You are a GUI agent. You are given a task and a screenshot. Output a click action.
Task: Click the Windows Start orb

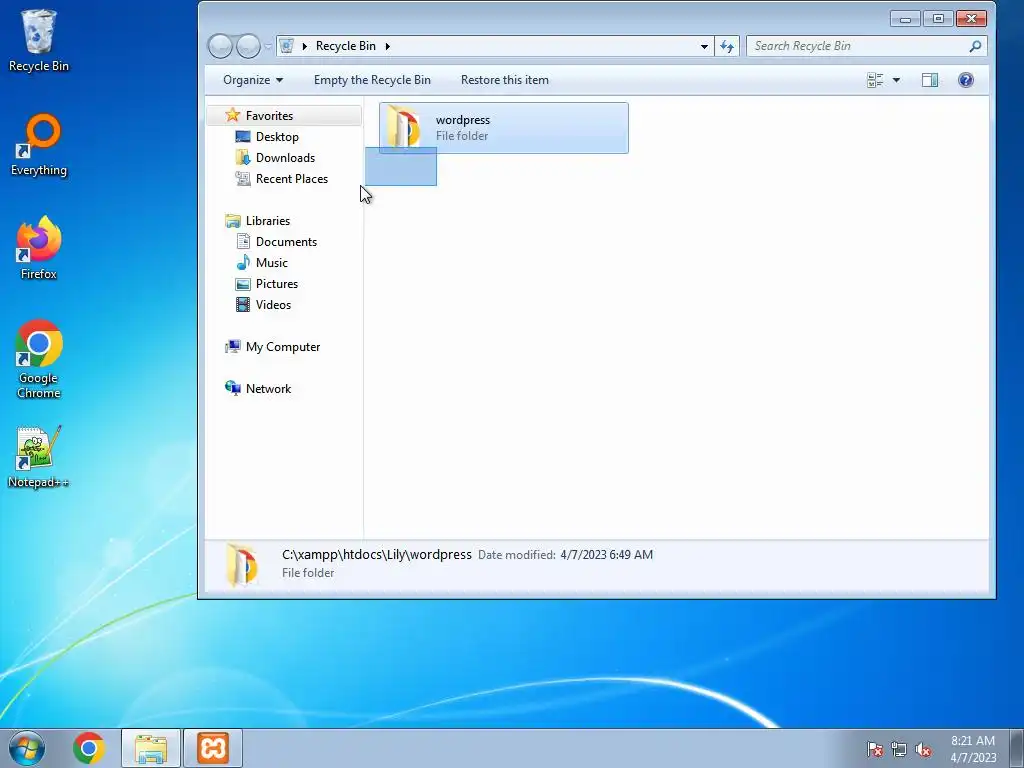tap(27, 748)
